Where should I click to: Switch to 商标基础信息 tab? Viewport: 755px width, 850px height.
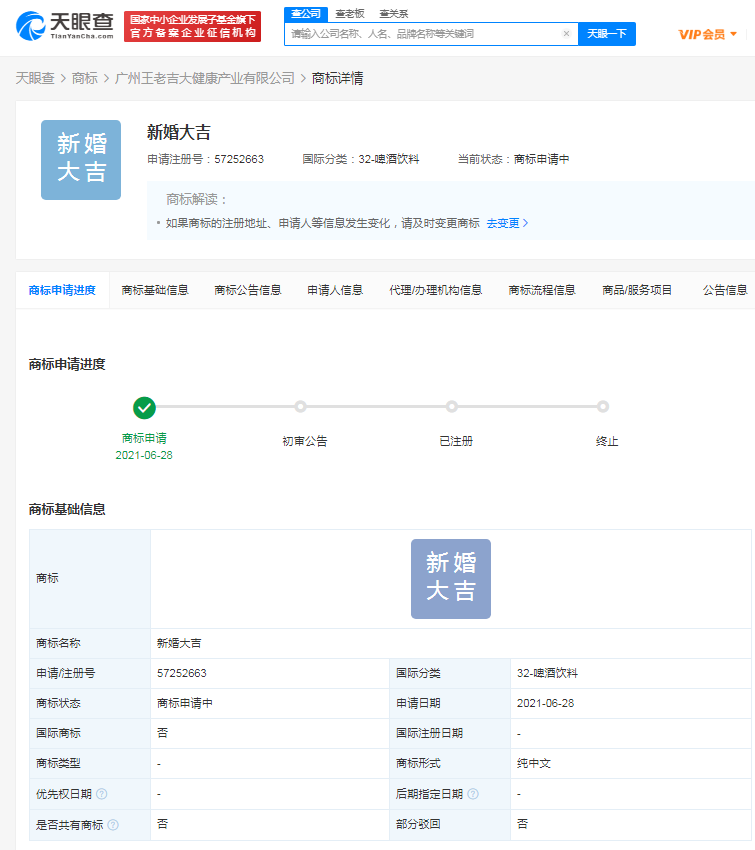coord(155,290)
